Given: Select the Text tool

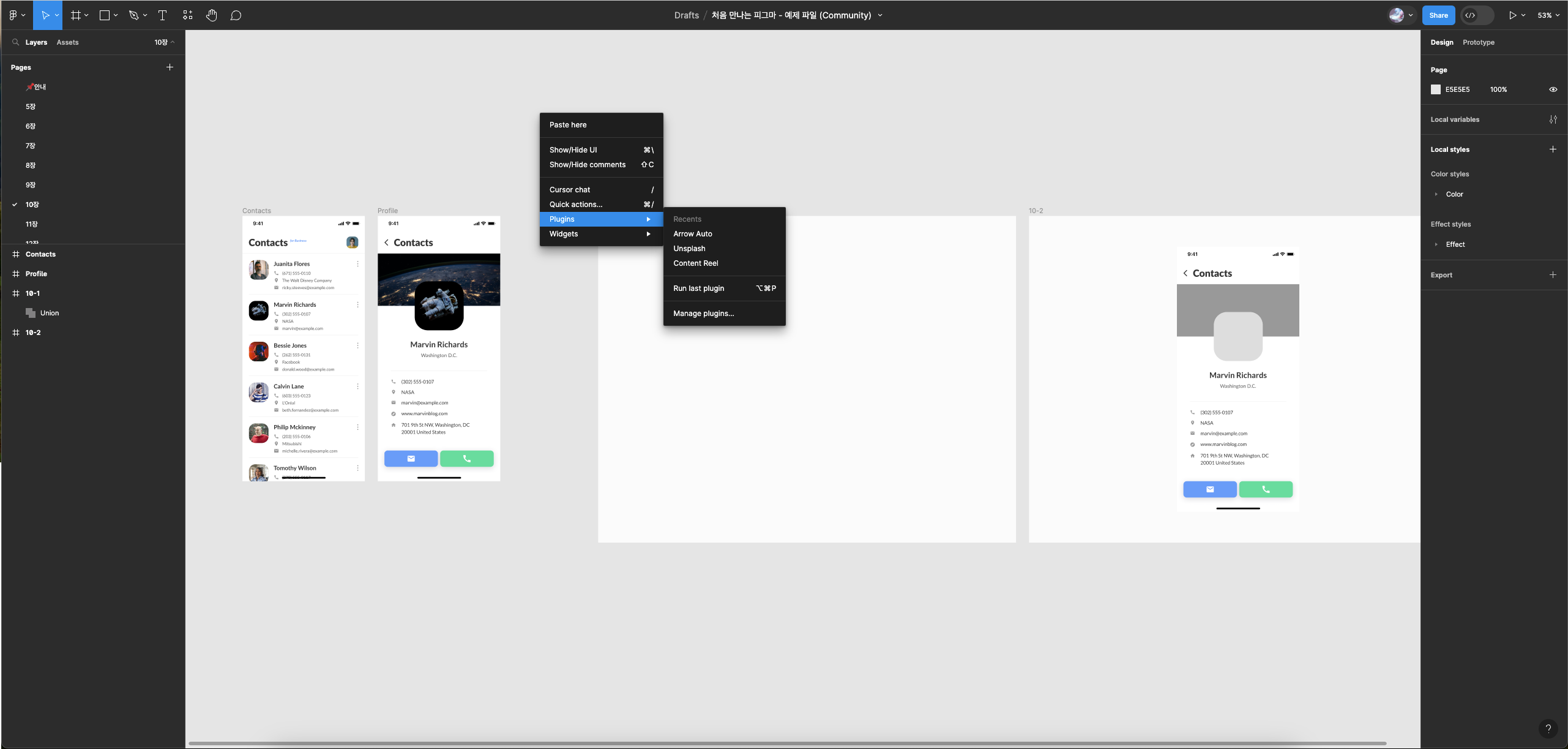Looking at the screenshot, I should pyautogui.click(x=162, y=15).
